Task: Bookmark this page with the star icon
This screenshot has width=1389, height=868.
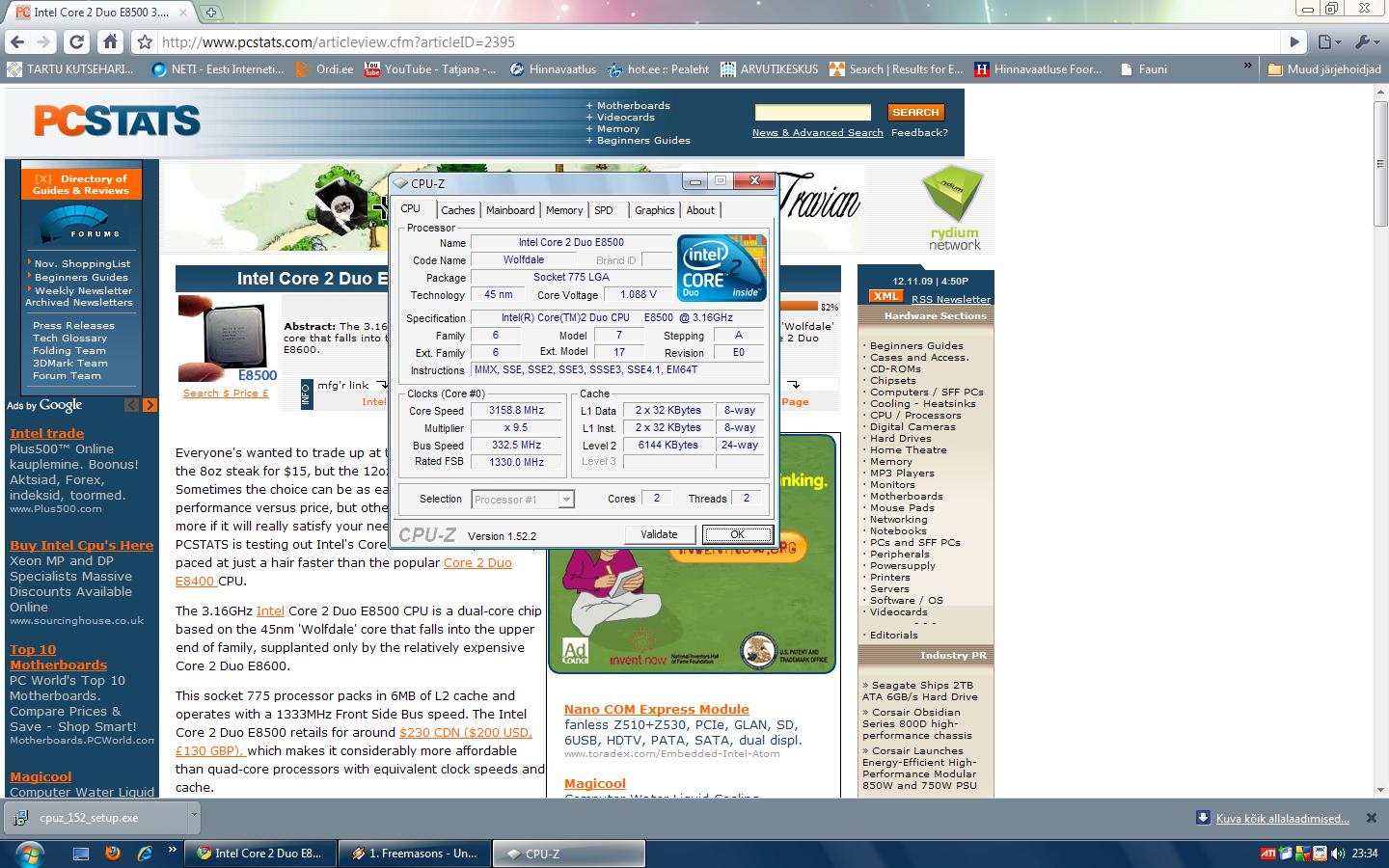Action: 145,42
